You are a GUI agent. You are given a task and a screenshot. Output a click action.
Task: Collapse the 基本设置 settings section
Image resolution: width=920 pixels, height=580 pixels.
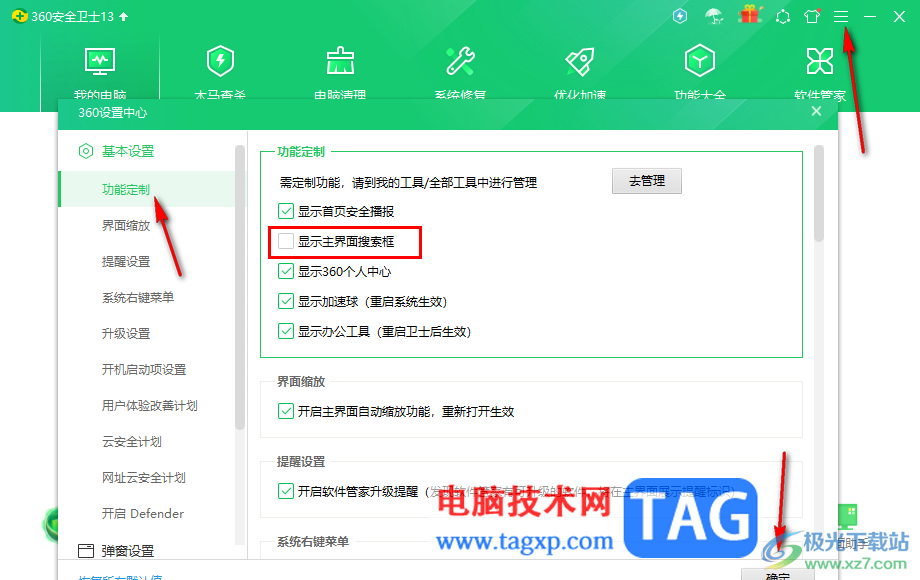pyautogui.click(x=128, y=150)
